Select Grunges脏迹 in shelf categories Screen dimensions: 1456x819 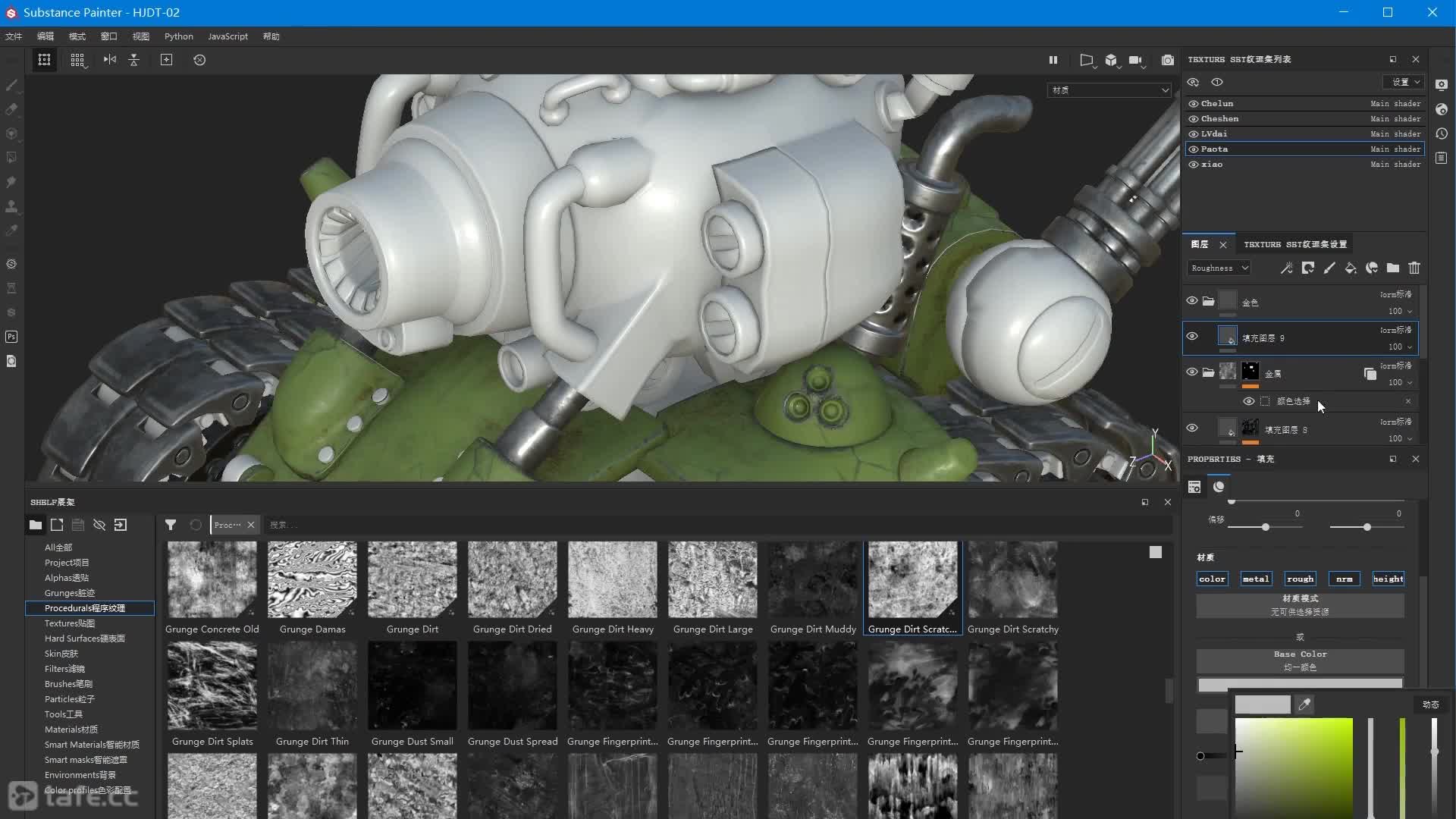[69, 593]
